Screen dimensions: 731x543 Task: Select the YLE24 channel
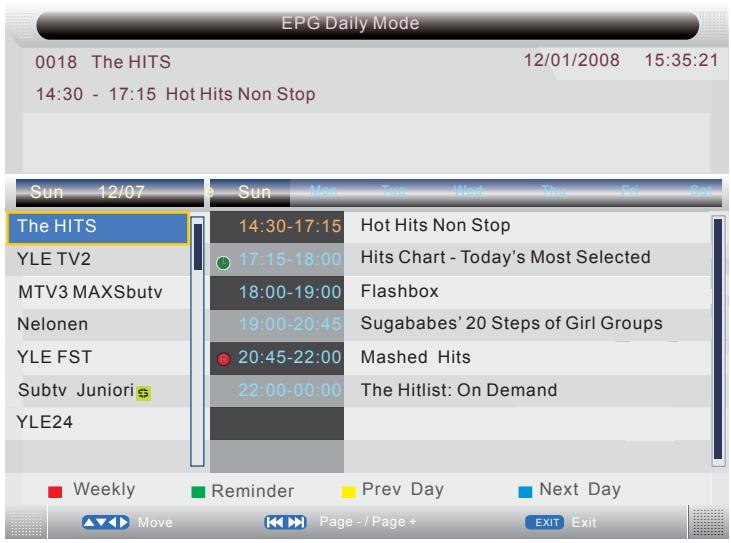(98, 422)
